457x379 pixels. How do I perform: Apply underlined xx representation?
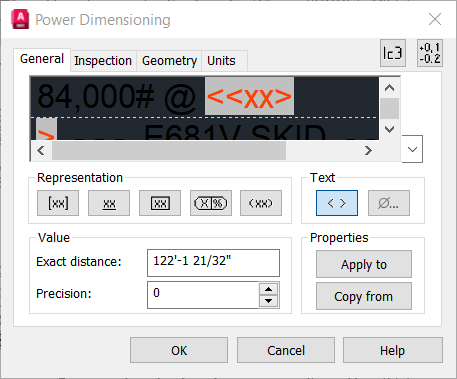click(x=109, y=203)
